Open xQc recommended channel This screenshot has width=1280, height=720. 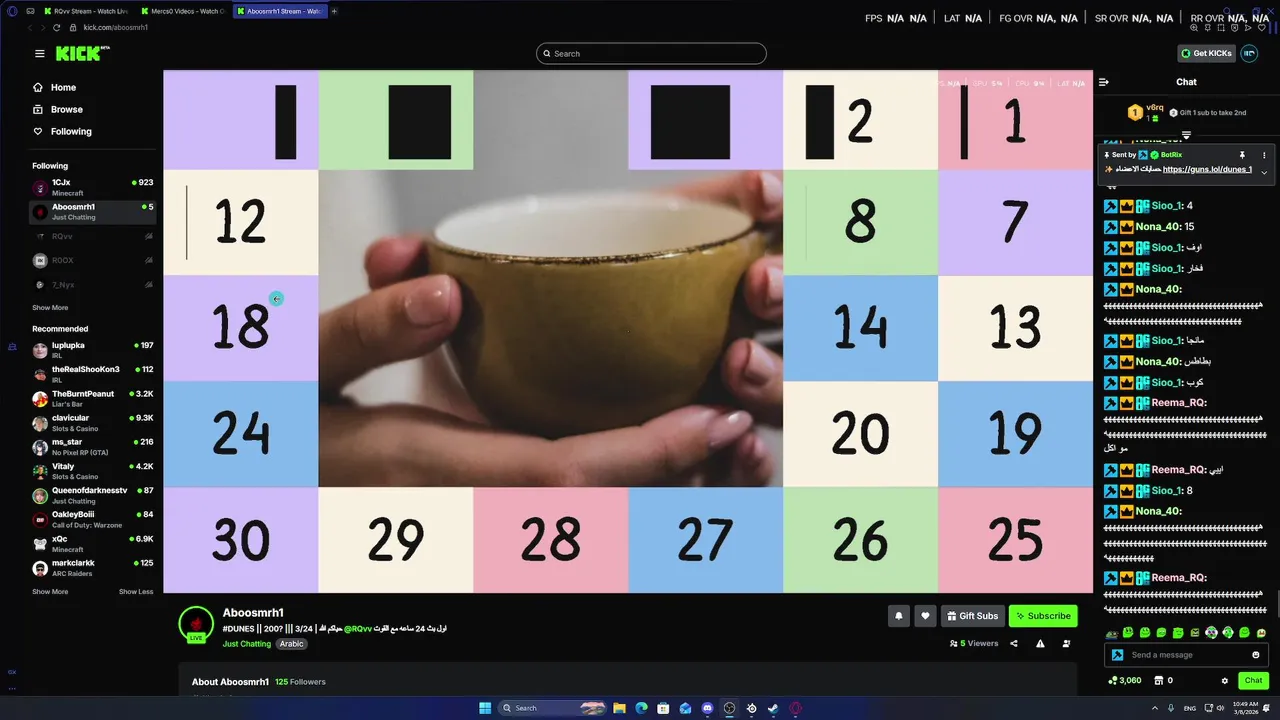pyautogui.click(x=92, y=543)
